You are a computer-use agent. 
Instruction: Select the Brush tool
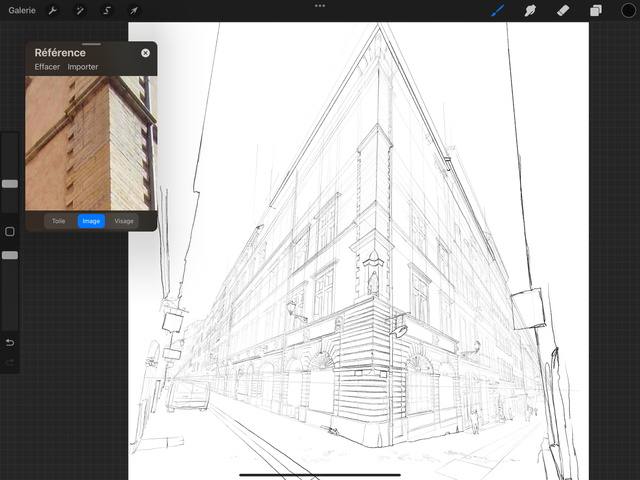tap(497, 11)
